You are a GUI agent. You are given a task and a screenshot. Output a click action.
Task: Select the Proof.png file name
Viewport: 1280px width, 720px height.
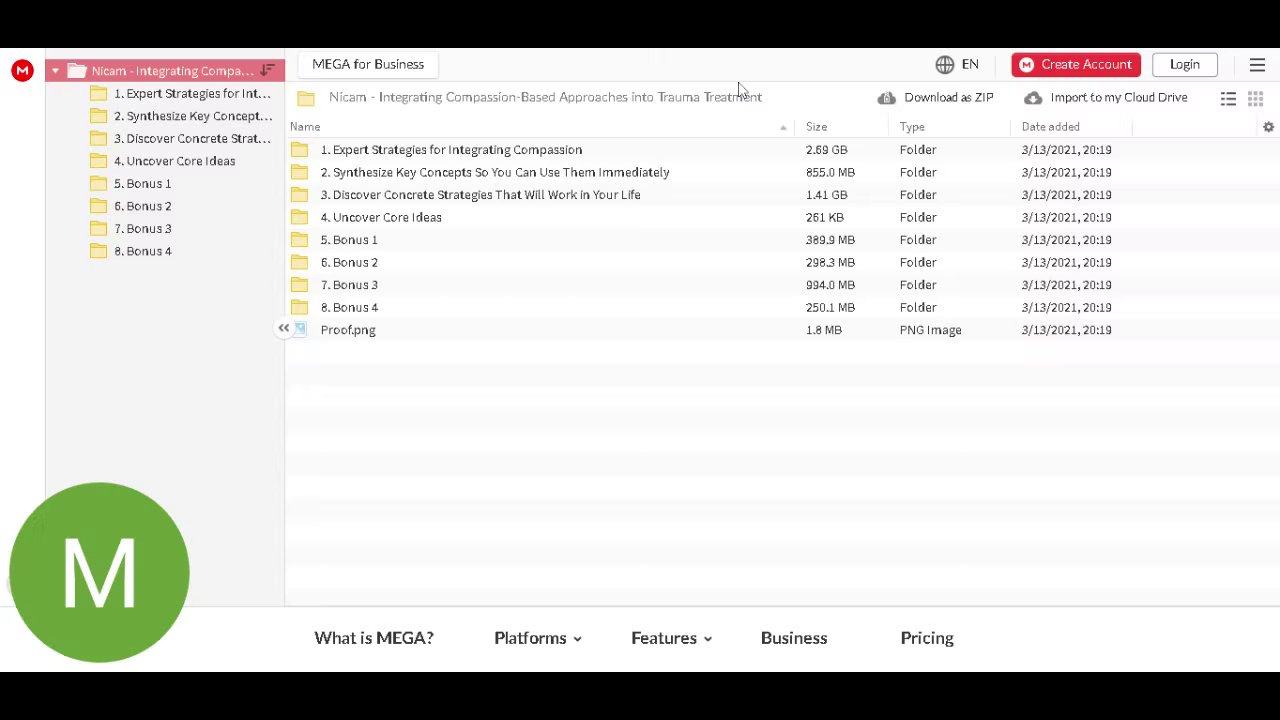348,330
